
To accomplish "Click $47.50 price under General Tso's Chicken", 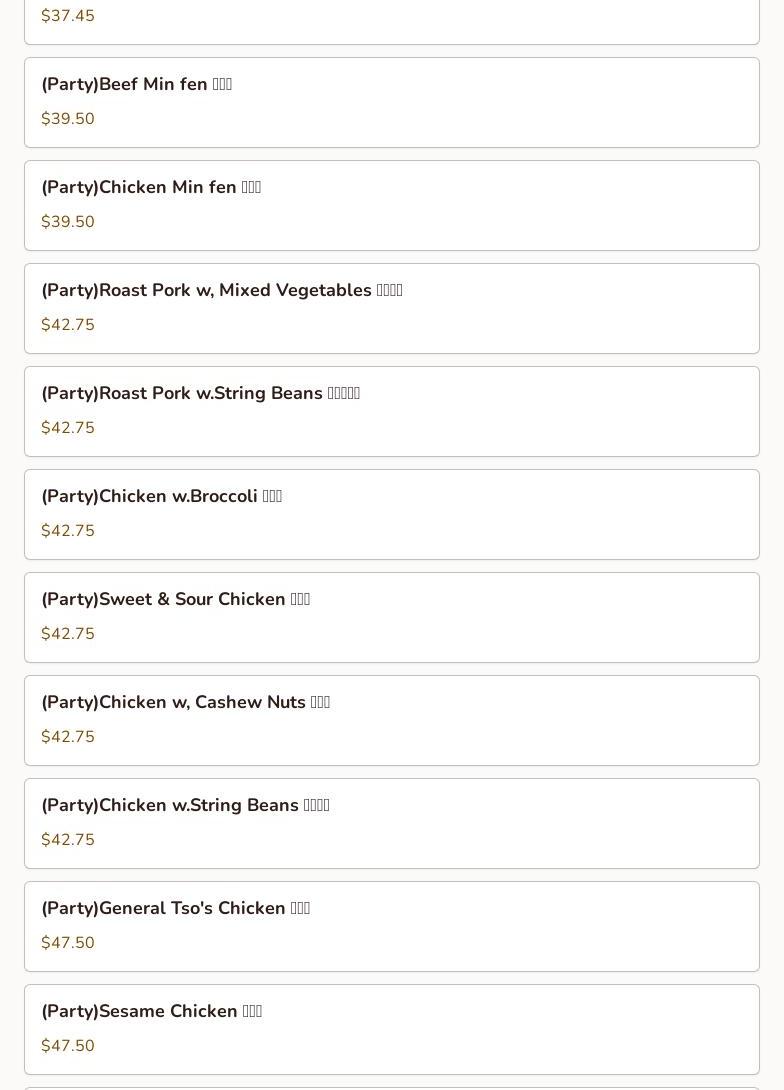I will [x=68, y=943].
